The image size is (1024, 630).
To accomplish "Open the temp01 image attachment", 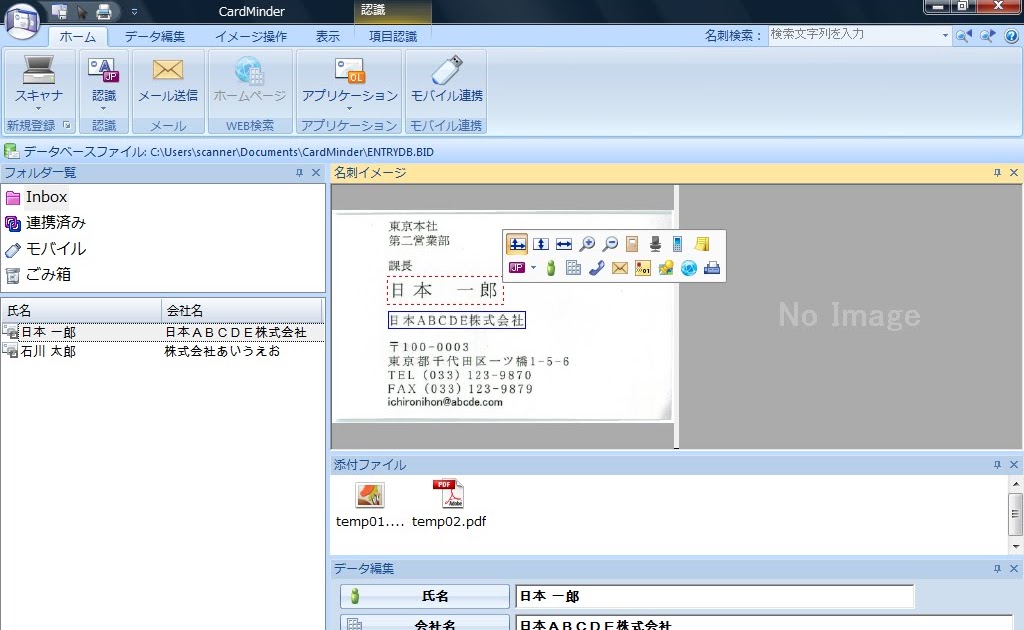I will (370, 503).
